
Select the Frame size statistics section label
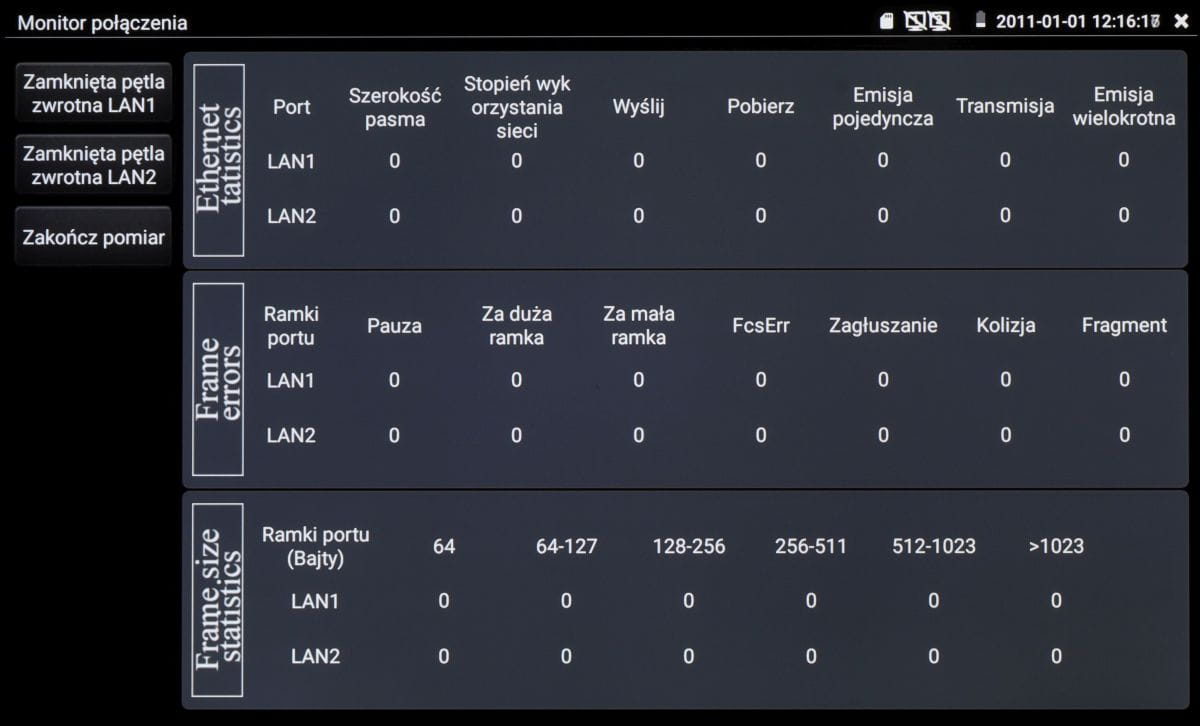click(x=219, y=598)
